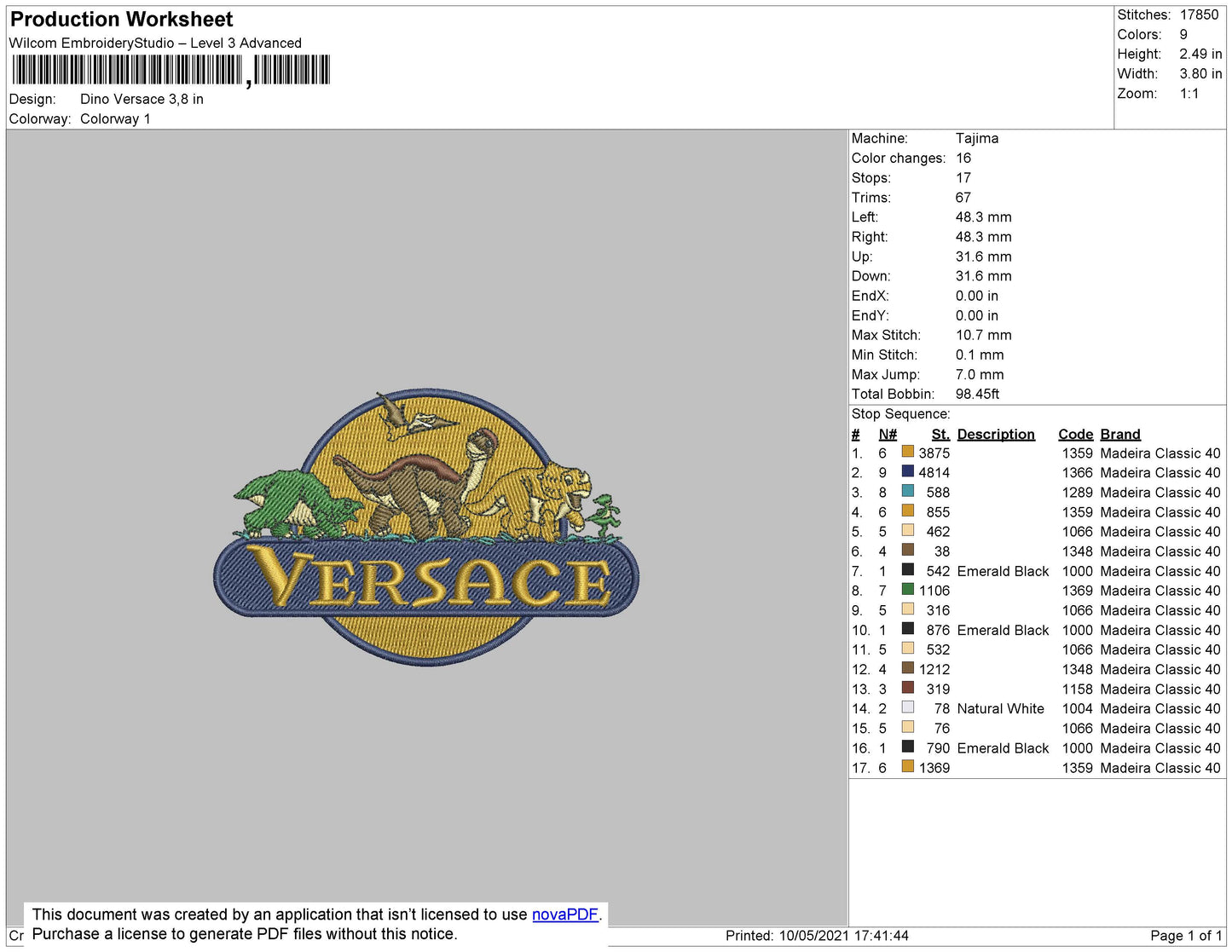Select stop 2 navy blue color swatch
This screenshot has width=1232, height=952.
coord(908,471)
